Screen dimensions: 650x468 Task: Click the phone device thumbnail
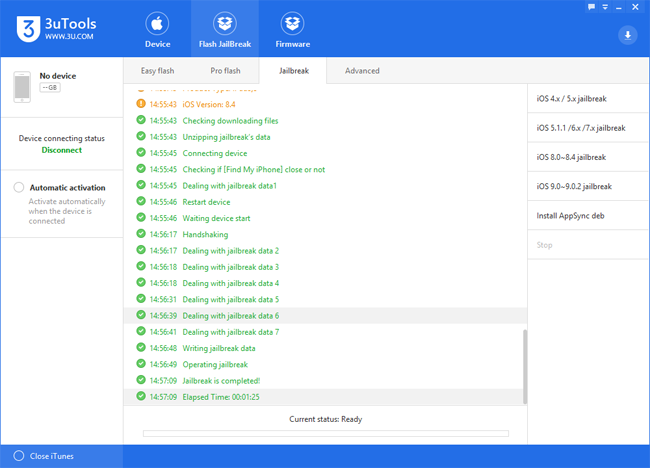coord(22,87)
